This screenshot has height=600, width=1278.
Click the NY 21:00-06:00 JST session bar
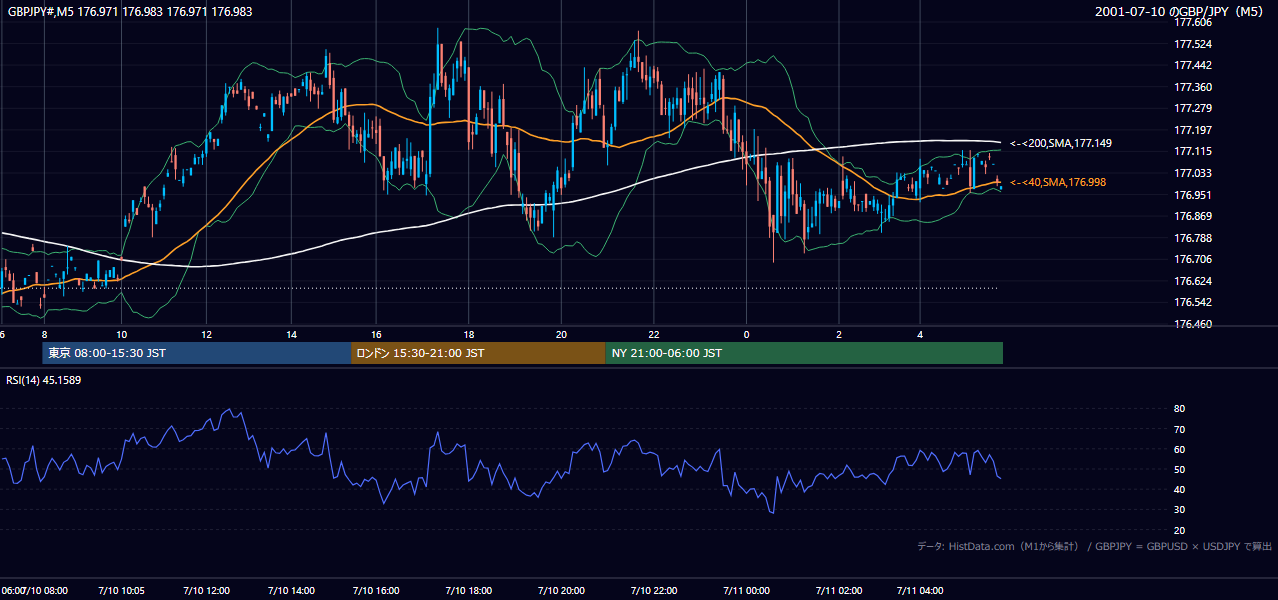pyautogui.click(x=804, y=353)
